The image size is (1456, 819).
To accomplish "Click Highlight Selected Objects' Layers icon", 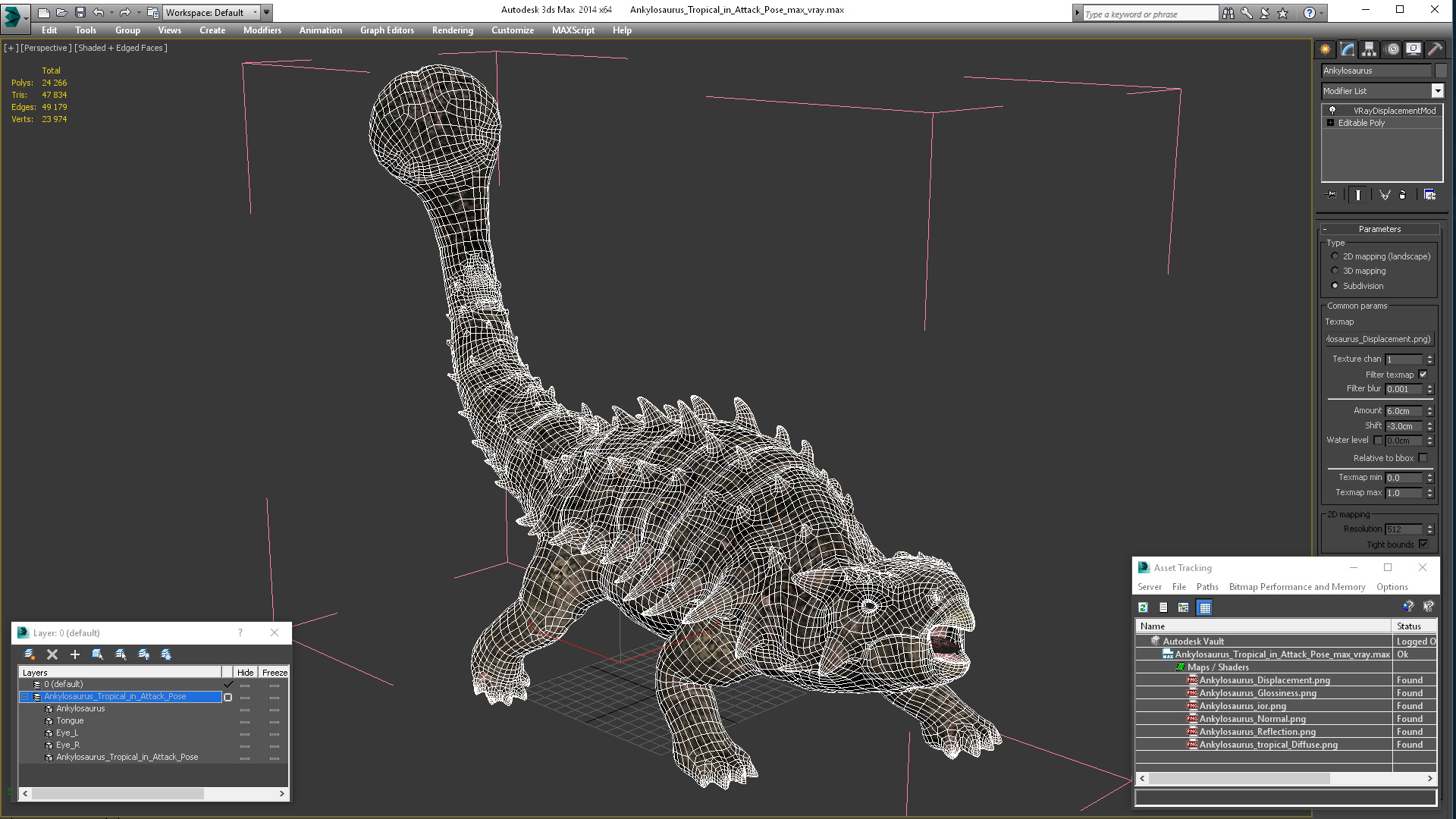I will [120, 654].
